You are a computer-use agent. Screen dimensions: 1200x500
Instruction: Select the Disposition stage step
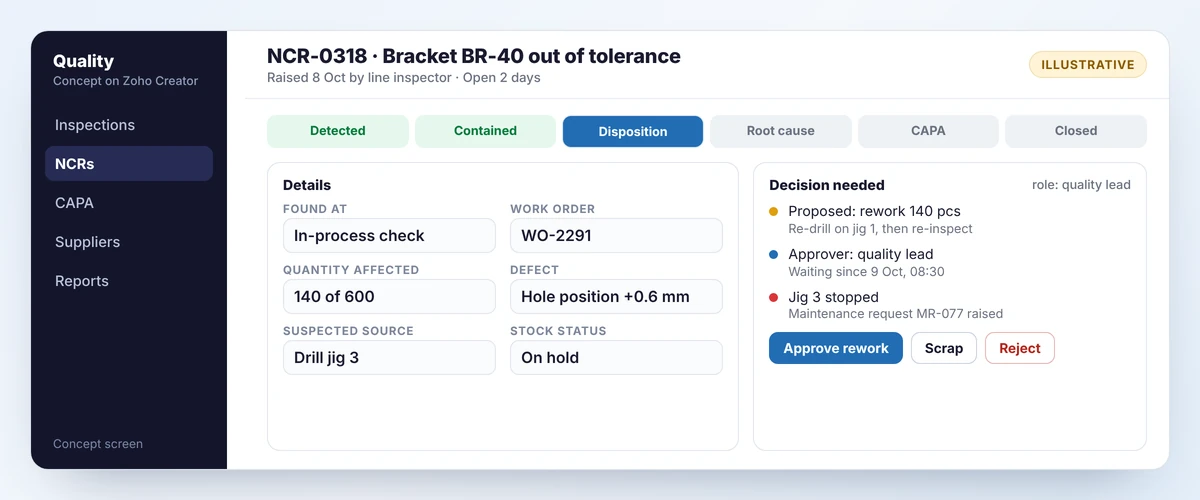click(633, 131)
